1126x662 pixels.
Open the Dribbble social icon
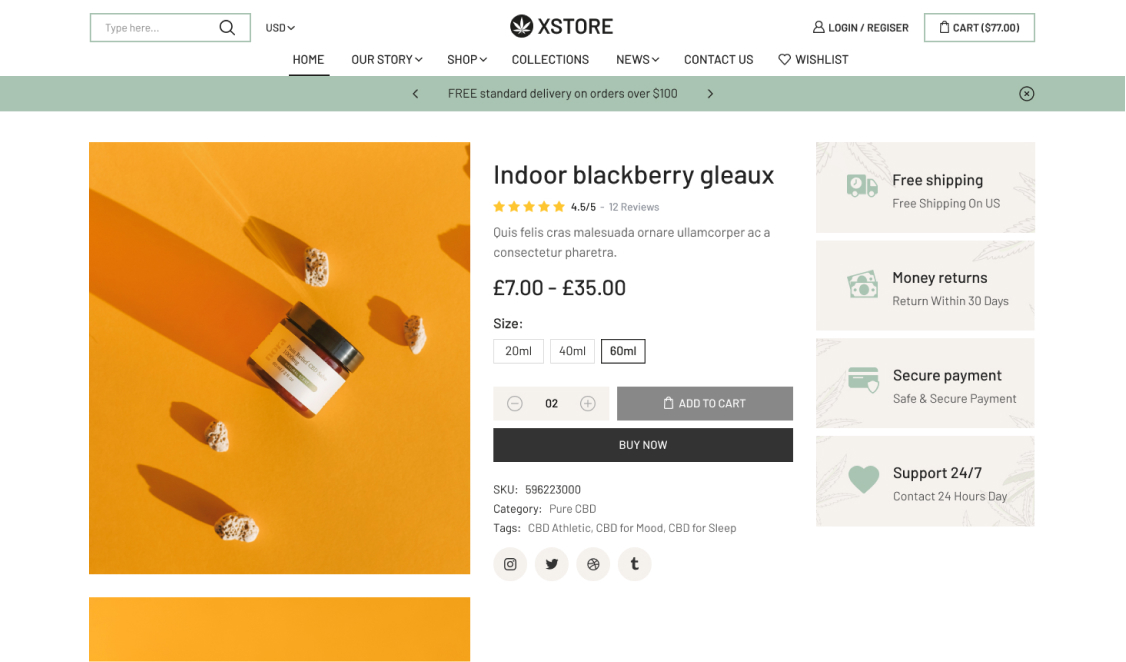pos(593,564)
